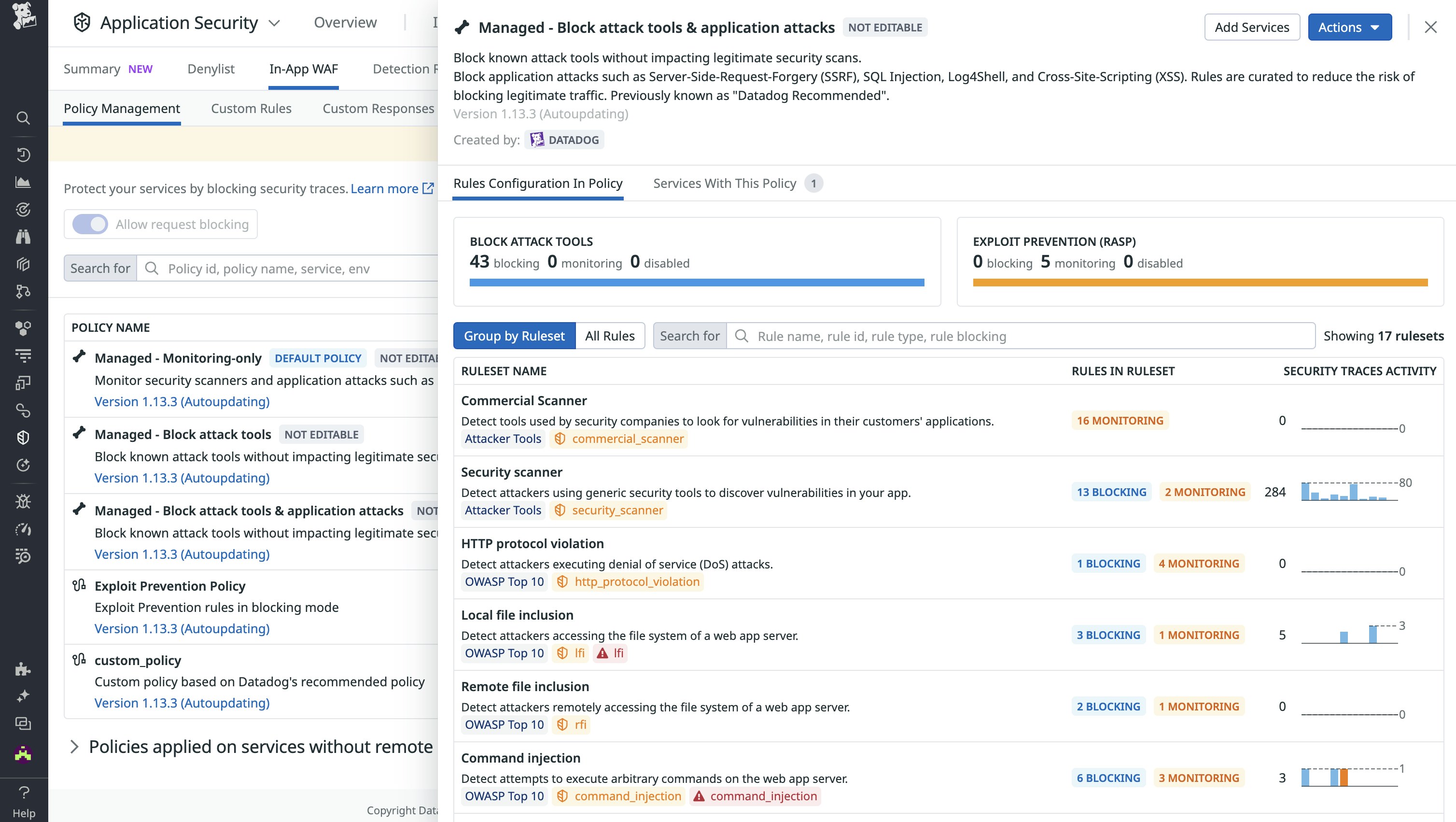The width and height of the screenshot is (1456, 822).
Task: Switch to Services With This Policy tab
Action: pos(724,183)
